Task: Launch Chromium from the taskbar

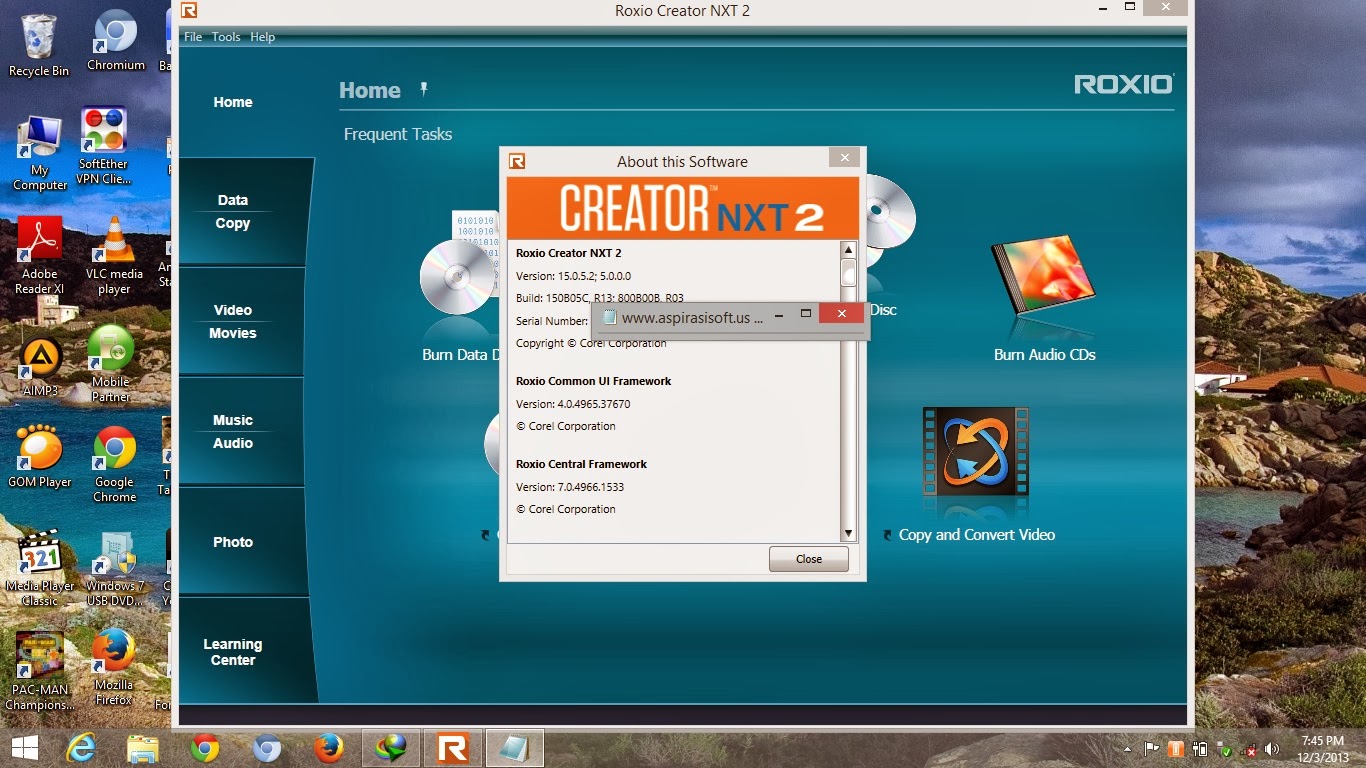Action: [x=267, y=747]
